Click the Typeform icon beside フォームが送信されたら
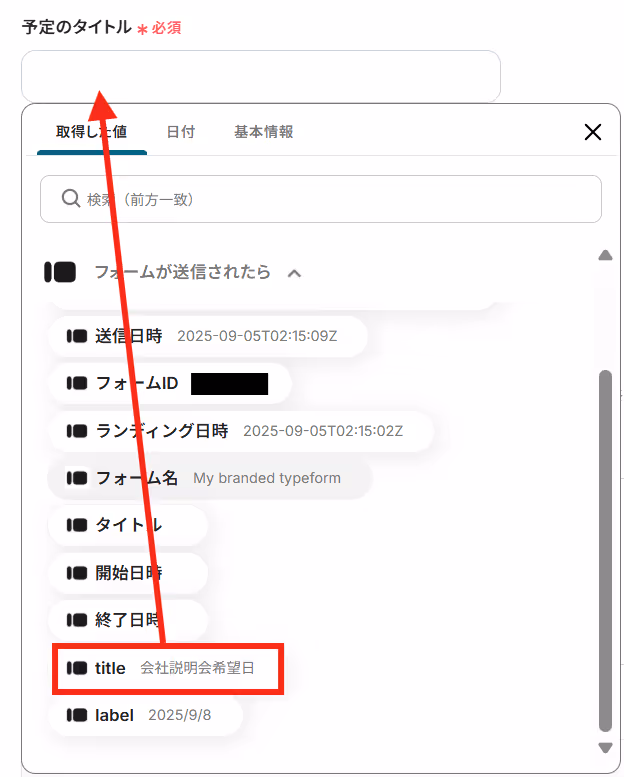The width and height of the screenshot is (624, 777). [x=60, y=272]
